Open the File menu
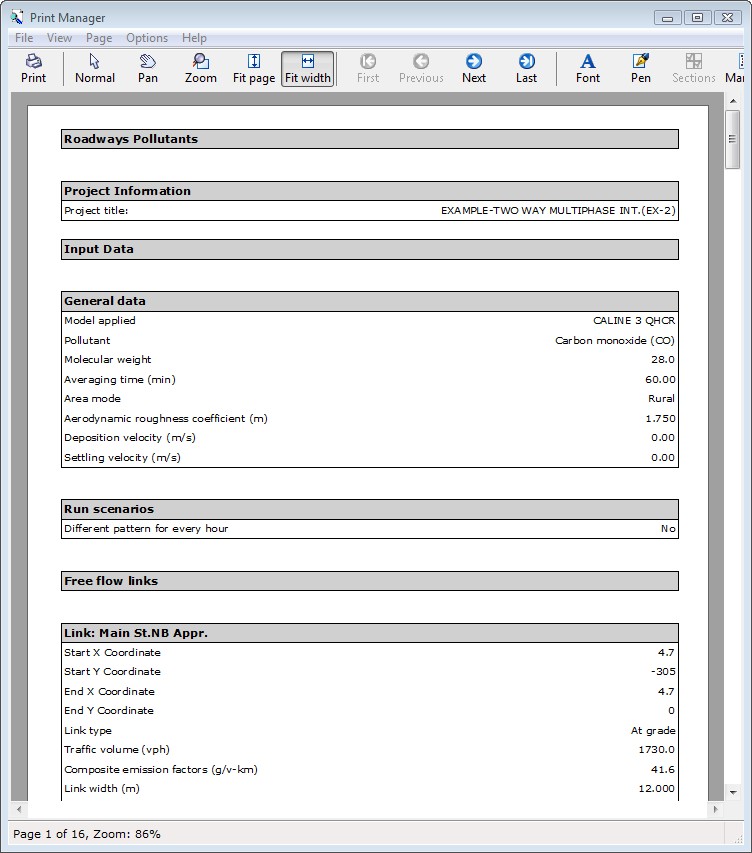 click(x=24, y=38)
